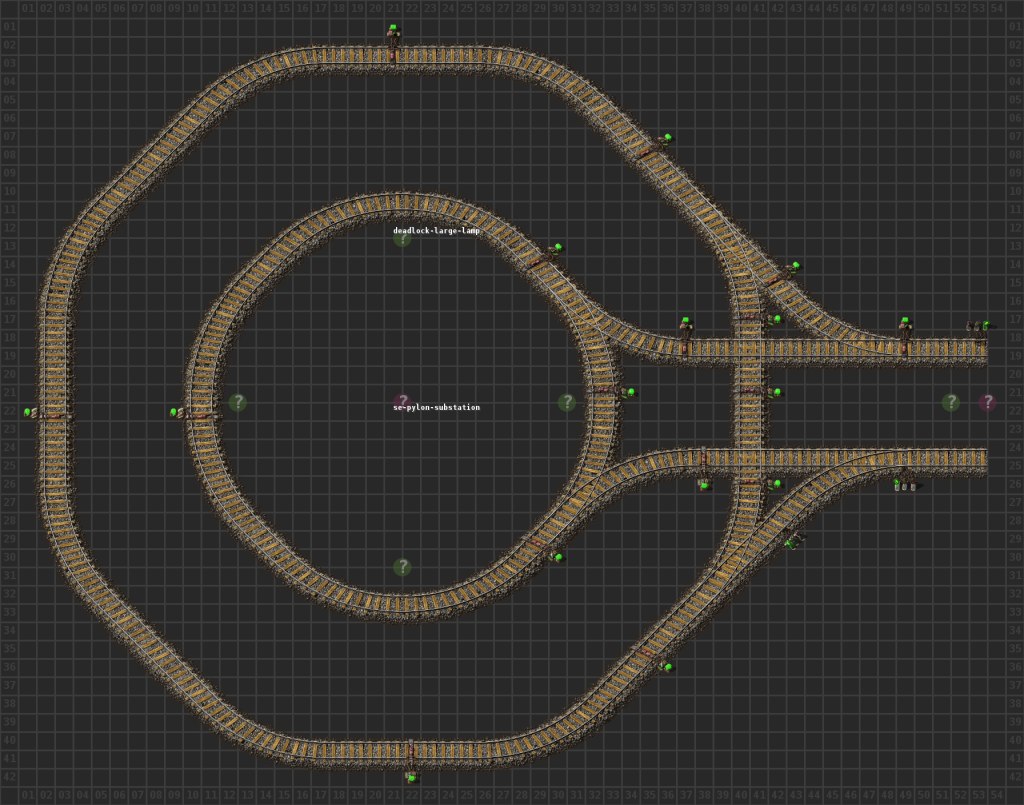Select inner loop's upper-right diagonal signal
The image size is (1024, 805).
point(557,248)
